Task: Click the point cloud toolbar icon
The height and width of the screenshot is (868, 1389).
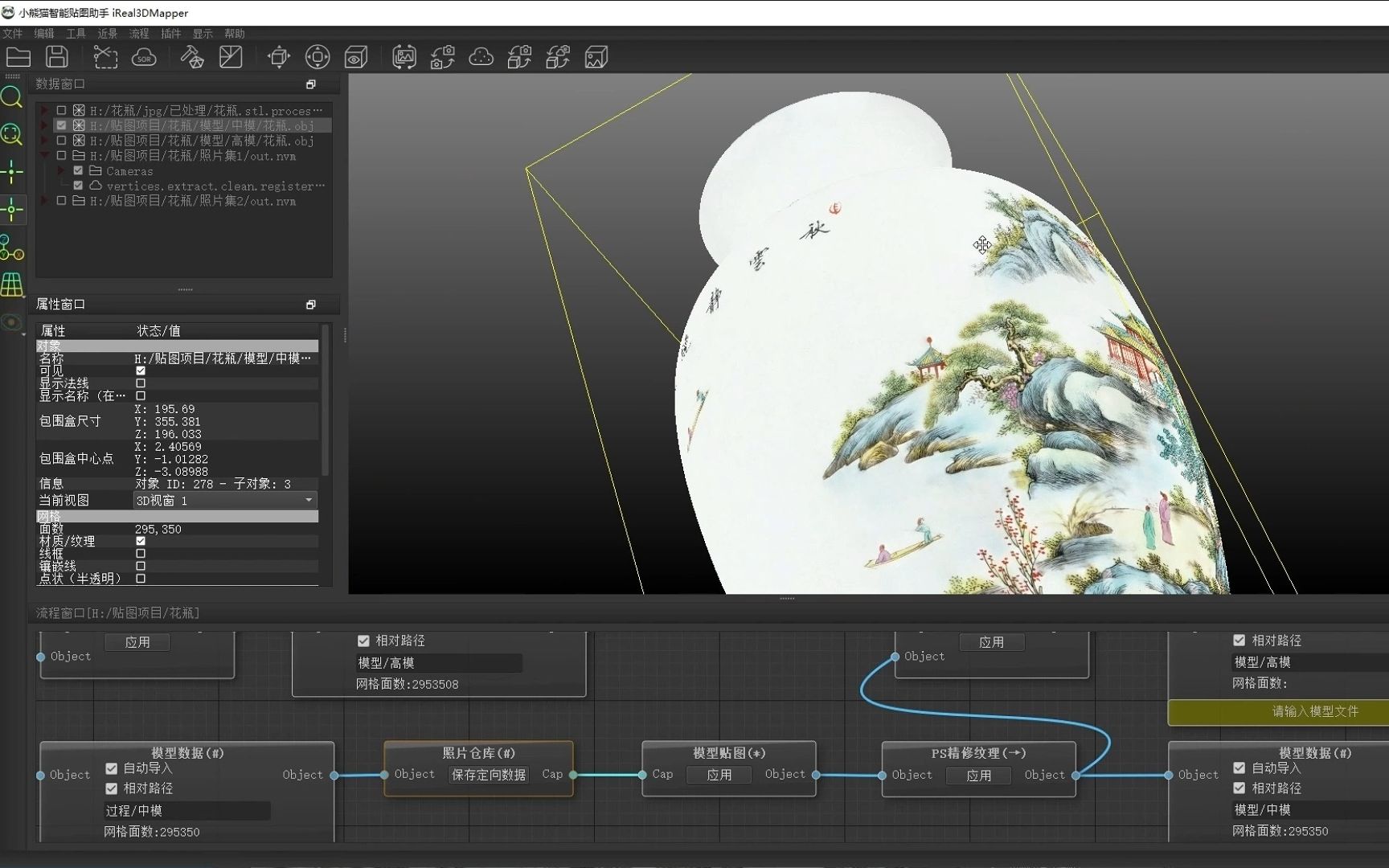Action: point(481,57)
